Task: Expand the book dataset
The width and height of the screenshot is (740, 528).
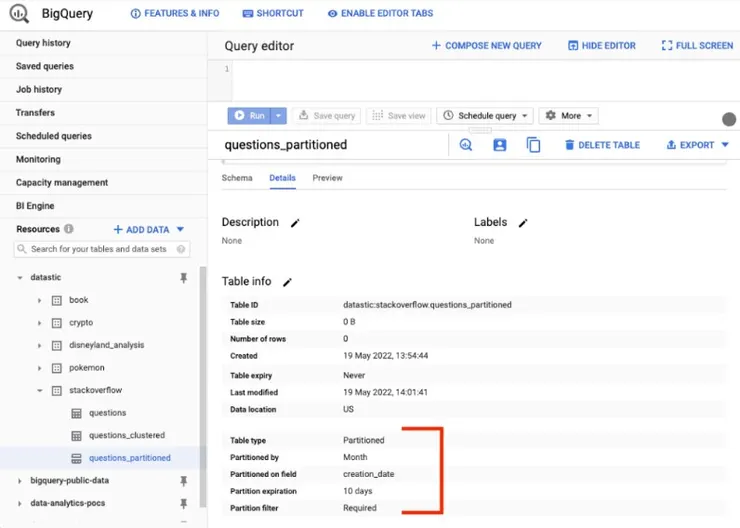Action: 40,300
